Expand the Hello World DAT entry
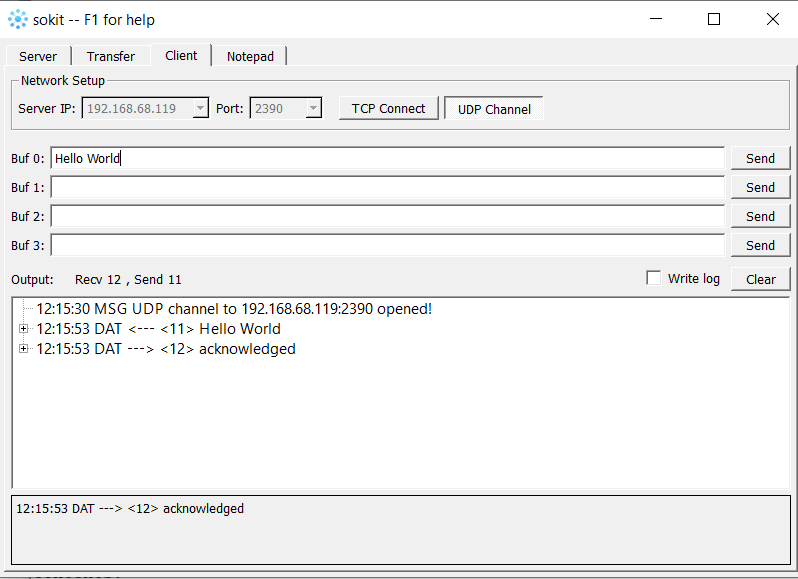The image size is (798, 579). tap(24, 329)
